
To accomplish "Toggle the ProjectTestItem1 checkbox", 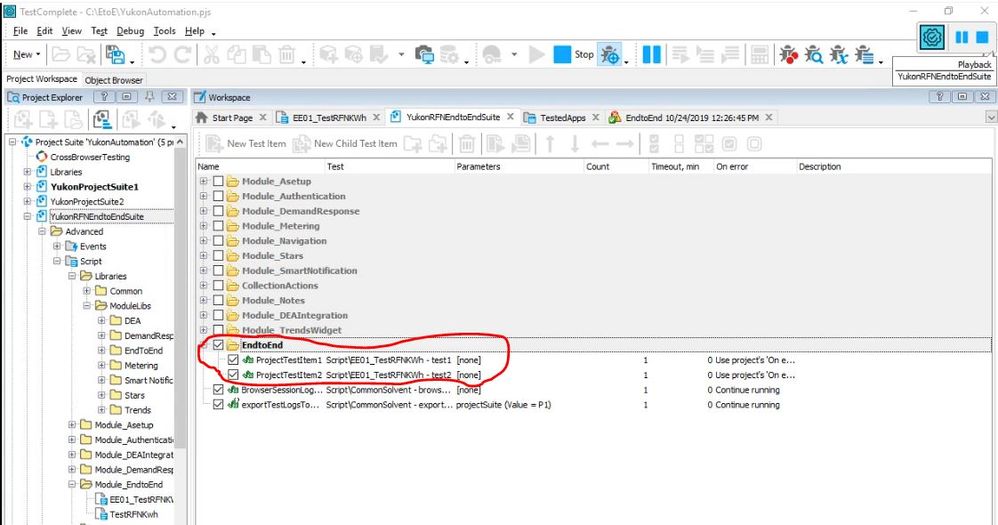I will (x=233, y=360).
